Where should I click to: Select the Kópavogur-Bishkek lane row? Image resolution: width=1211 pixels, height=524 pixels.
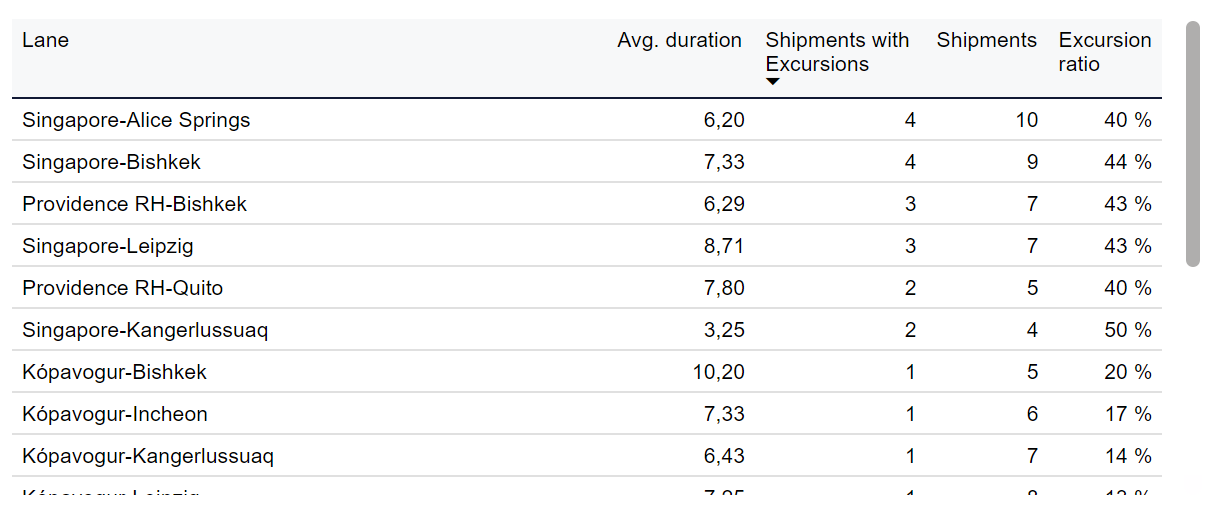(587, 372)
